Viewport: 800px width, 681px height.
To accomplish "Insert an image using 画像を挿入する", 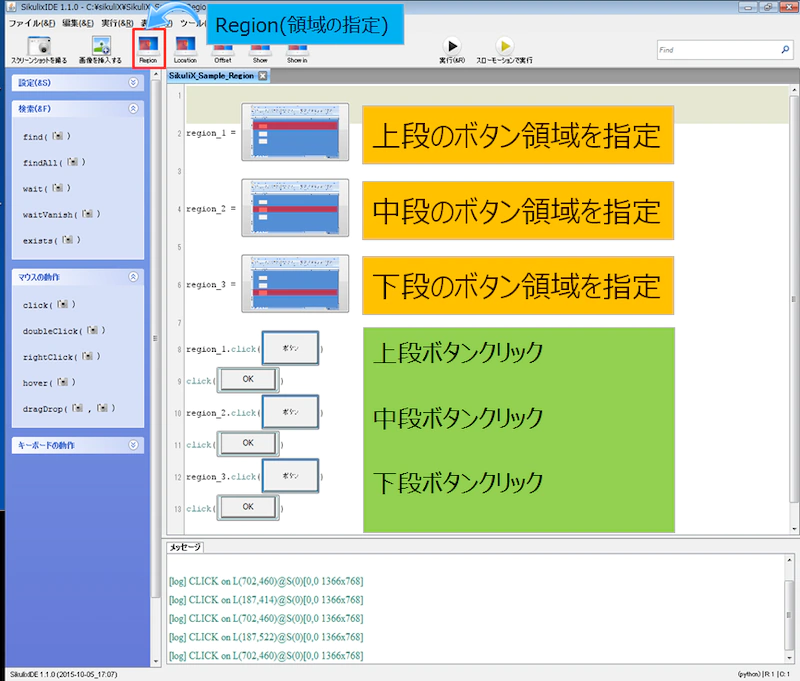I will point(99,45).
